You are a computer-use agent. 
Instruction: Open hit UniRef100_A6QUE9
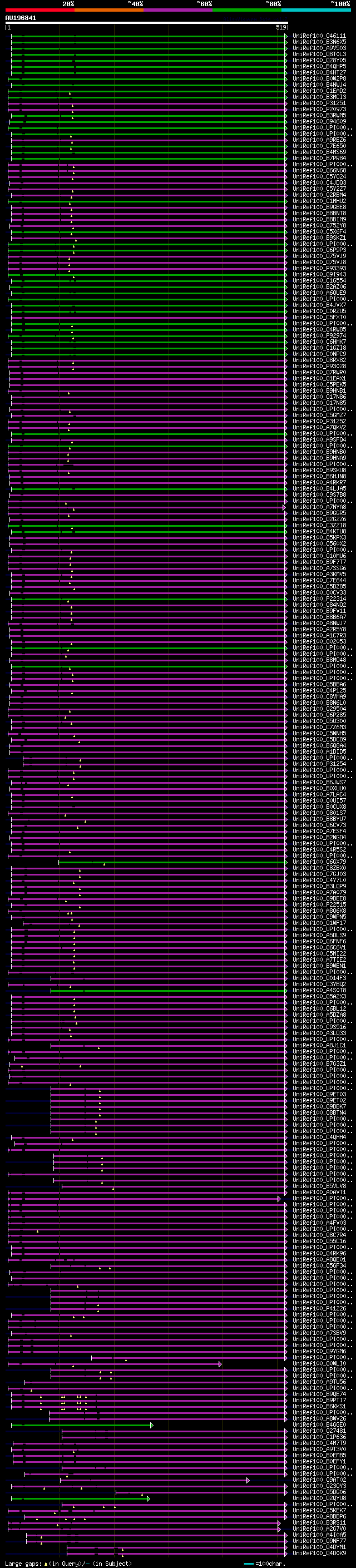pyautogui.click(x=319, y=293)
